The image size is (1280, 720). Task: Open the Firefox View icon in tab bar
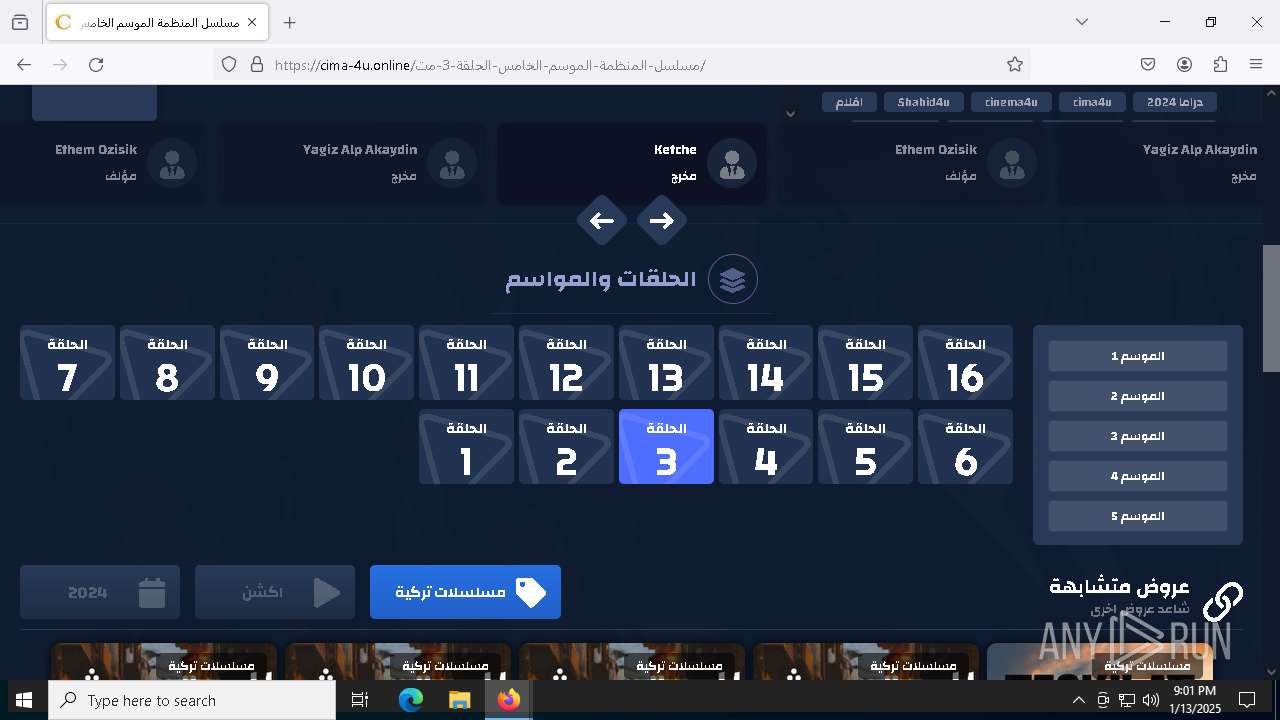(20, 22)
